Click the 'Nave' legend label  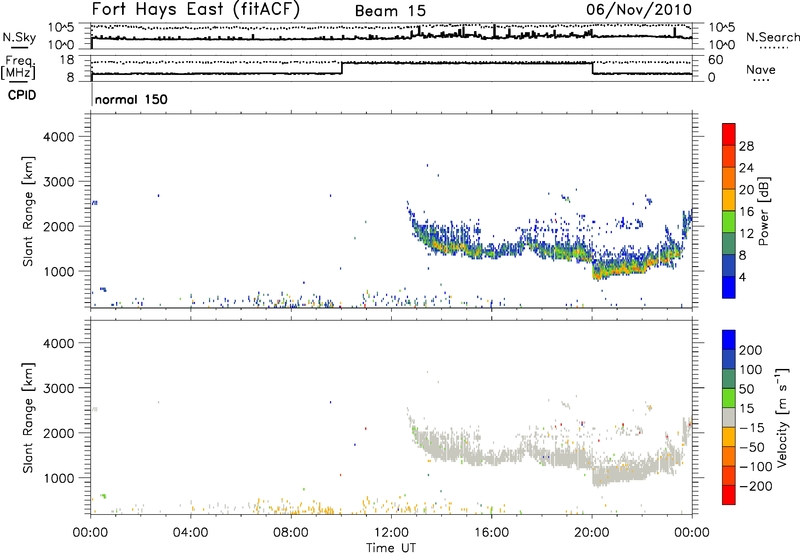tap(761, 69)
